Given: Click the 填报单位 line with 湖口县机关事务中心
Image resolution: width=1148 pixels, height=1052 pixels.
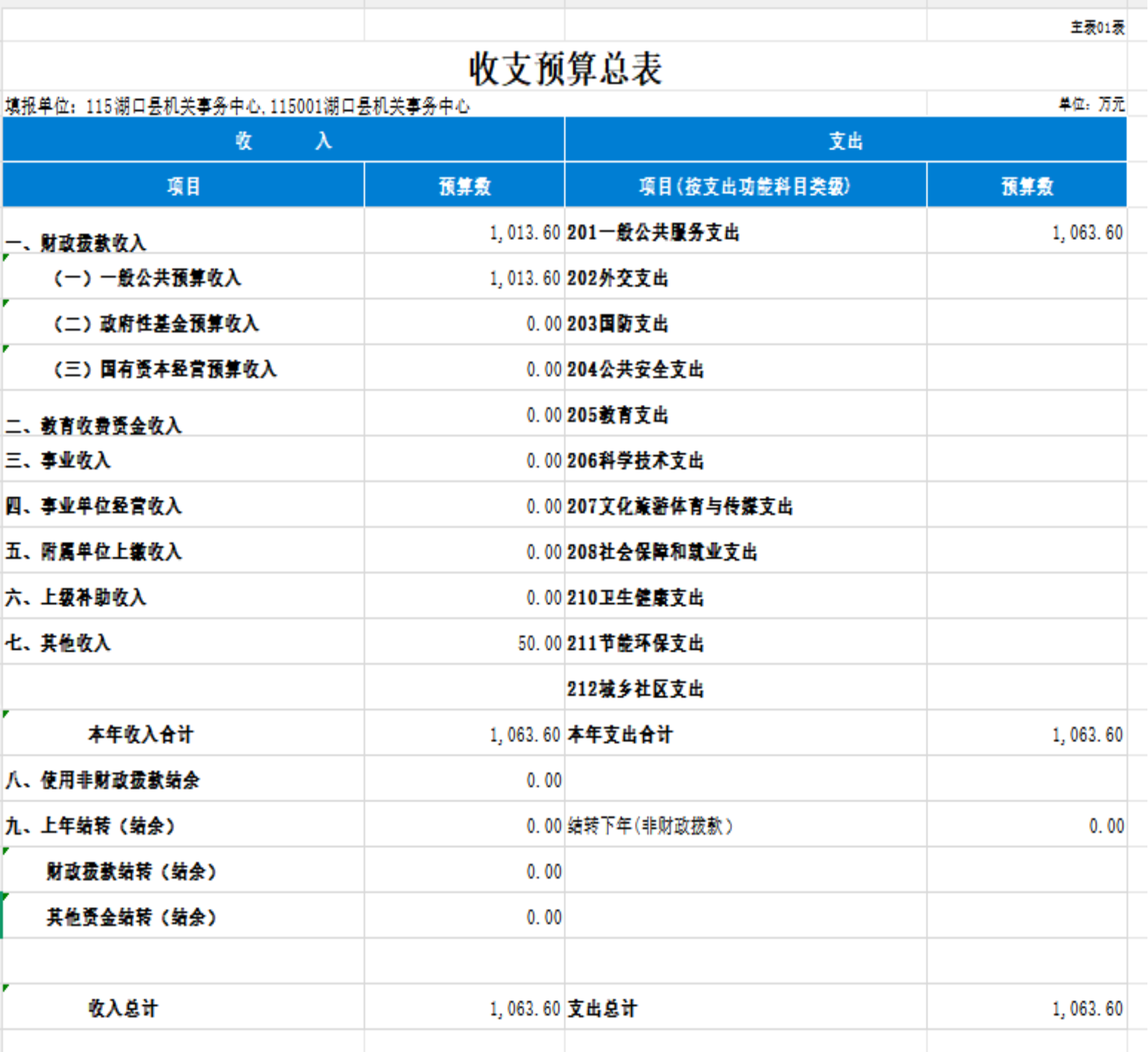Looking at the screenshot, I should pyautogui.click(x=237, y=106).
